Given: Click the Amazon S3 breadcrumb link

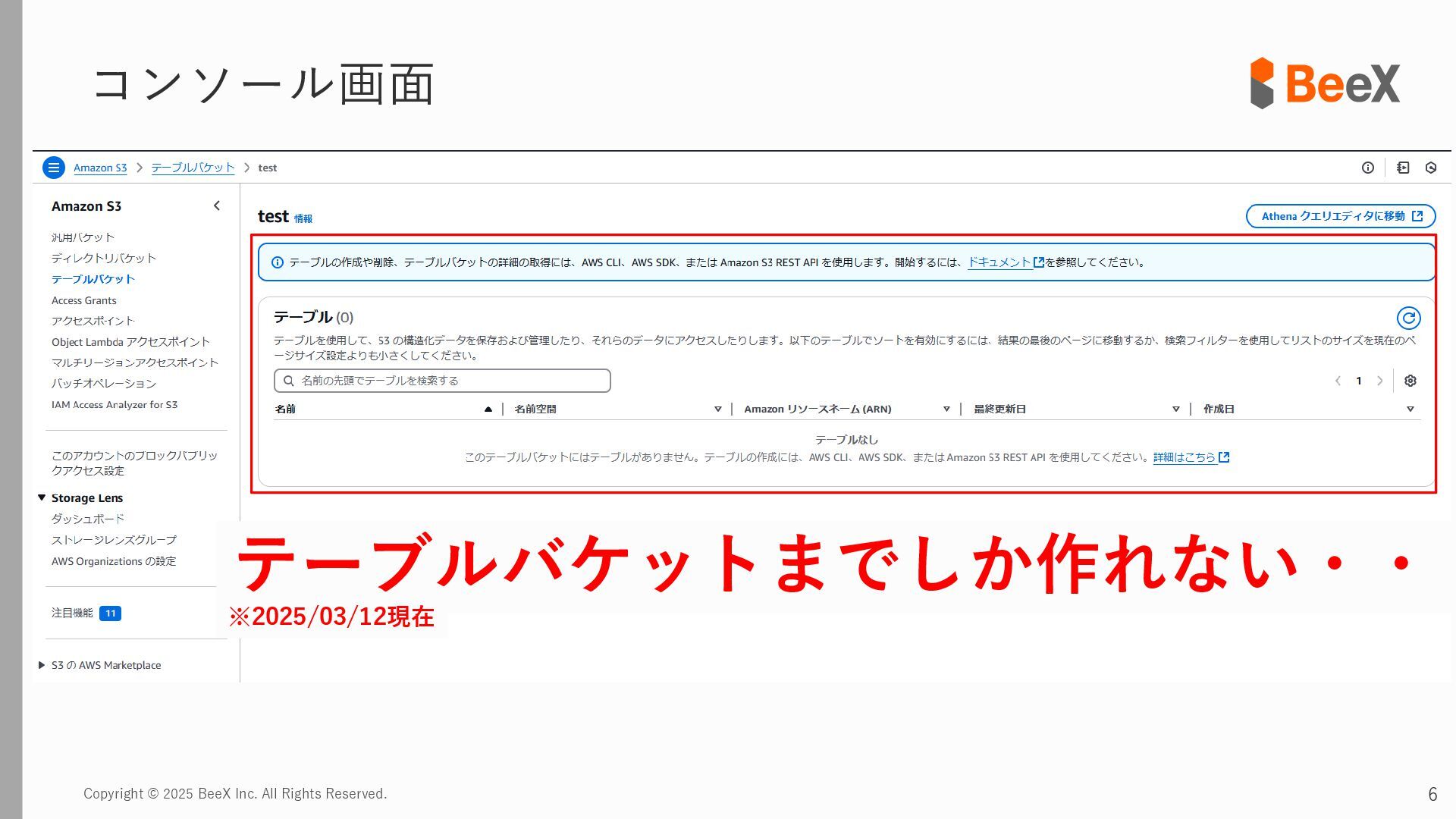Looking at the screenshot, I should click(100, 168).
